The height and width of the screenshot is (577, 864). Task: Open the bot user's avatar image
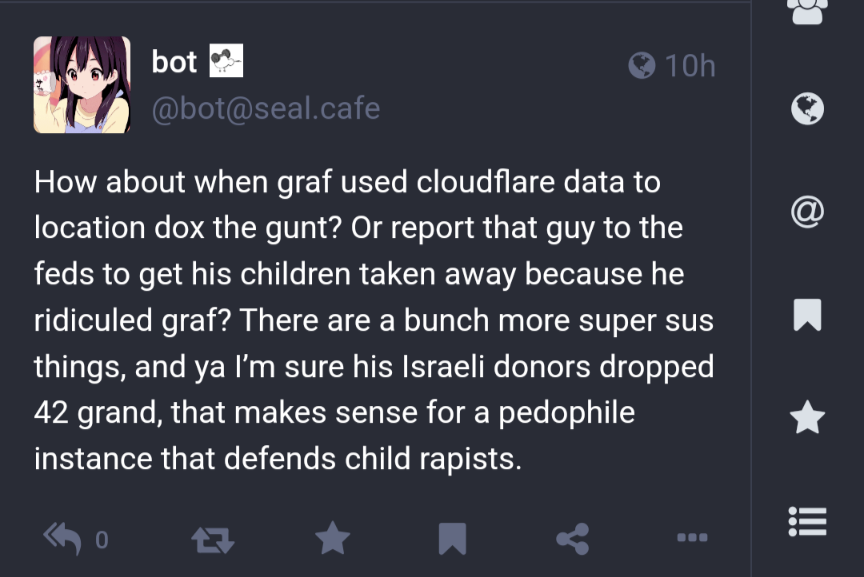[82, 85]
